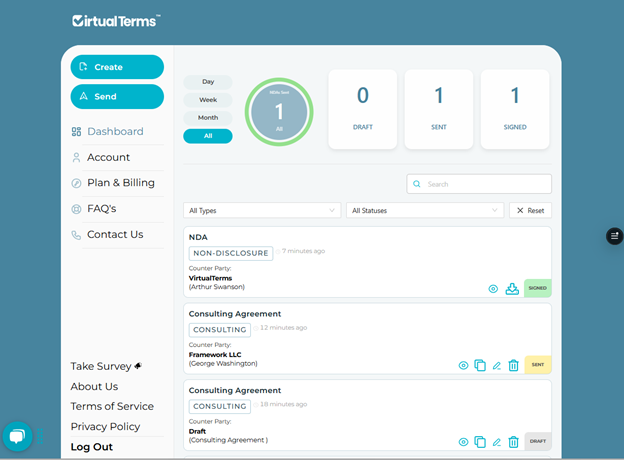Click the Account person icon

click(76, 158)
